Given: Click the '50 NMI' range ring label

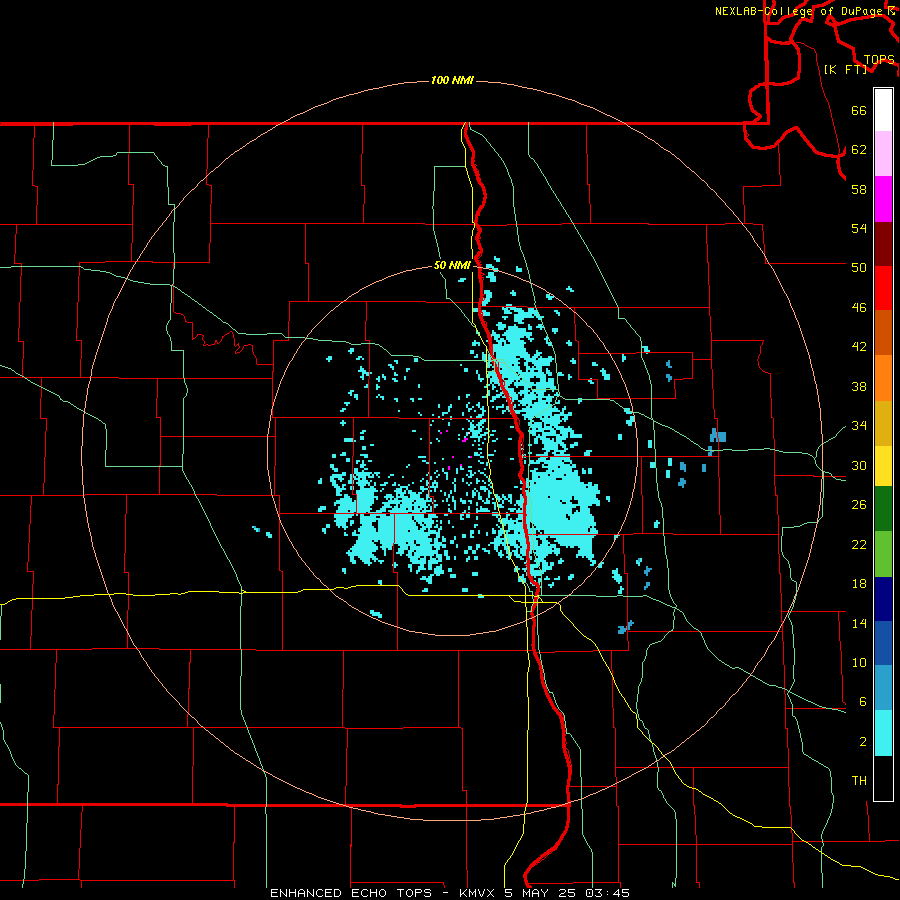Looking at the screenshot, I should click(452, 265).
